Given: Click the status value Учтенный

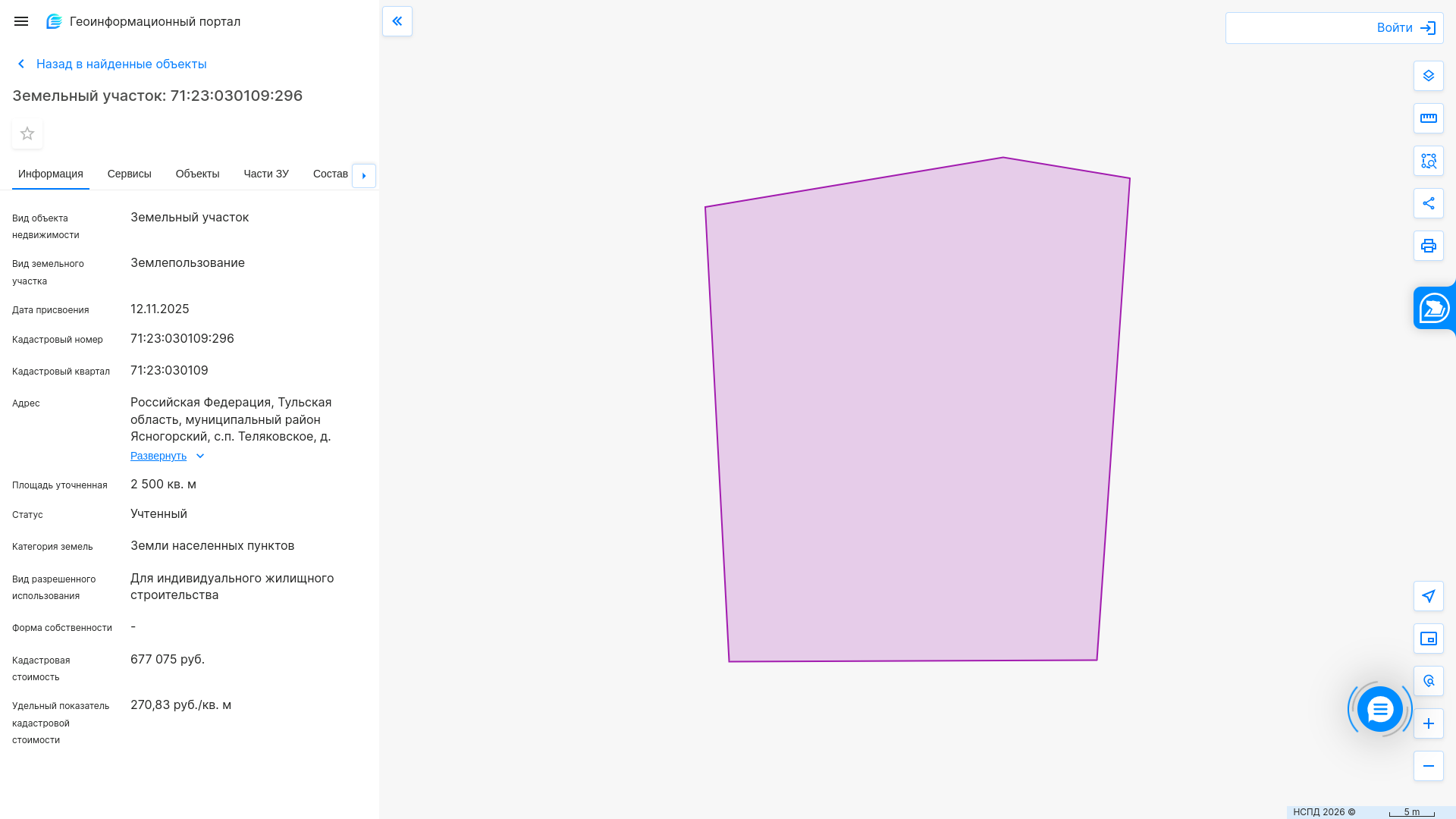Looking at the screenshot, I should point(158,513).
